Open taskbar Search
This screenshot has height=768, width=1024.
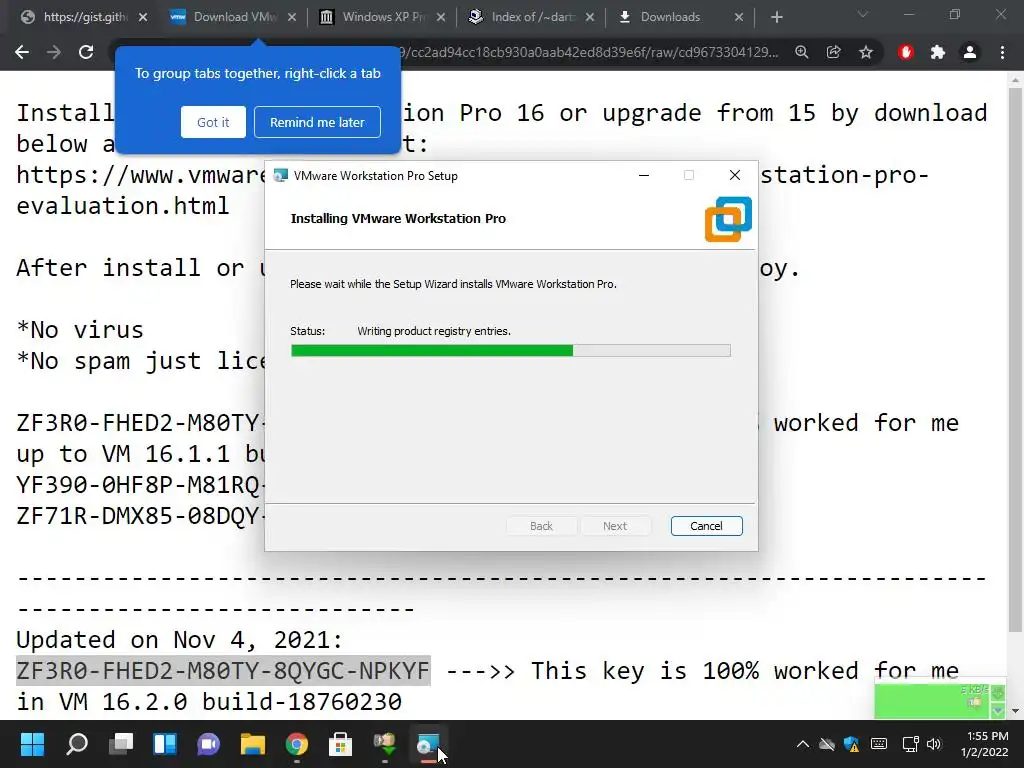click(76, 744)
